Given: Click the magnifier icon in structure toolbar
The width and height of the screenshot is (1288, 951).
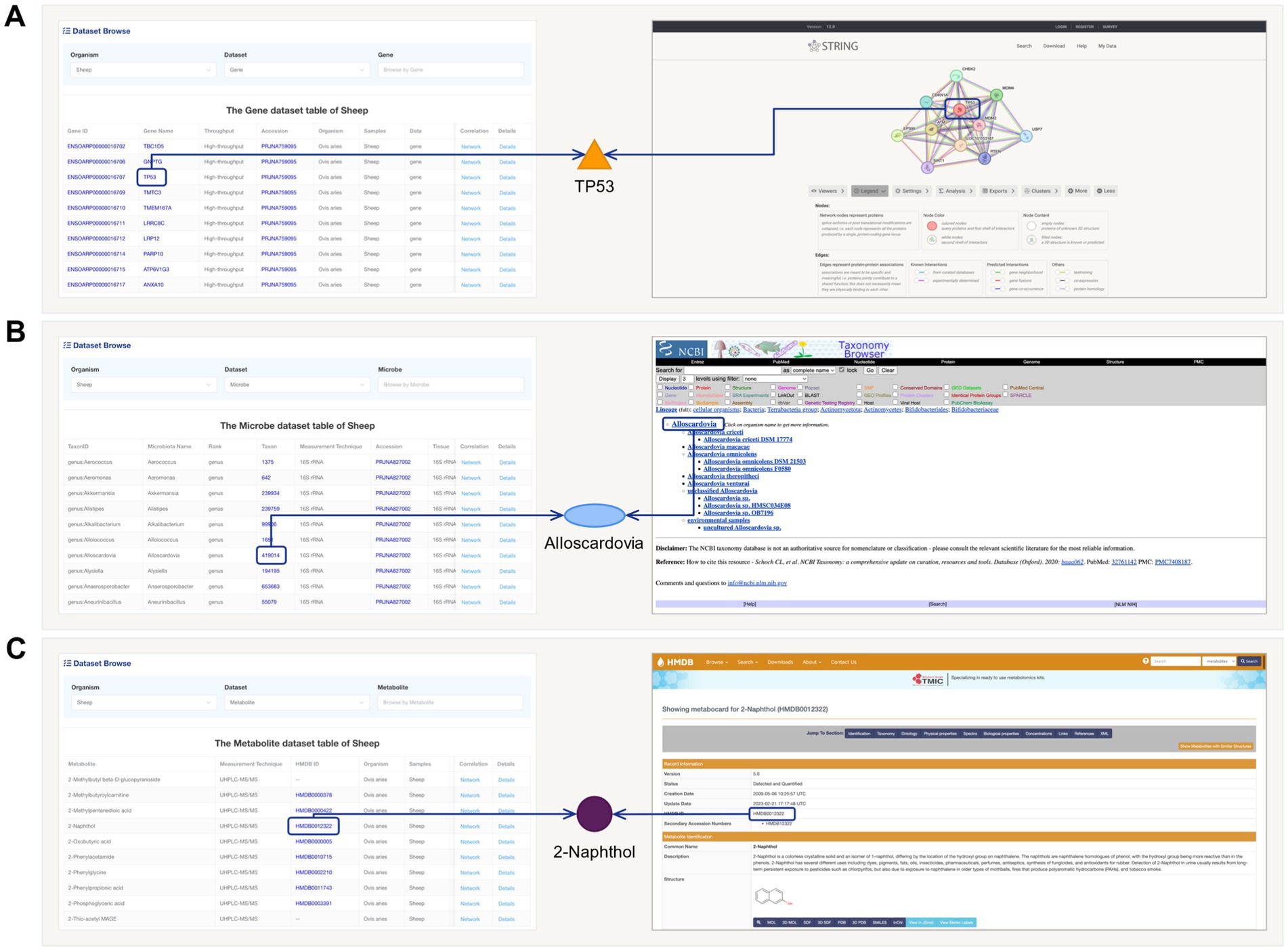Looking at the screenshot, I should click(758, 922).
